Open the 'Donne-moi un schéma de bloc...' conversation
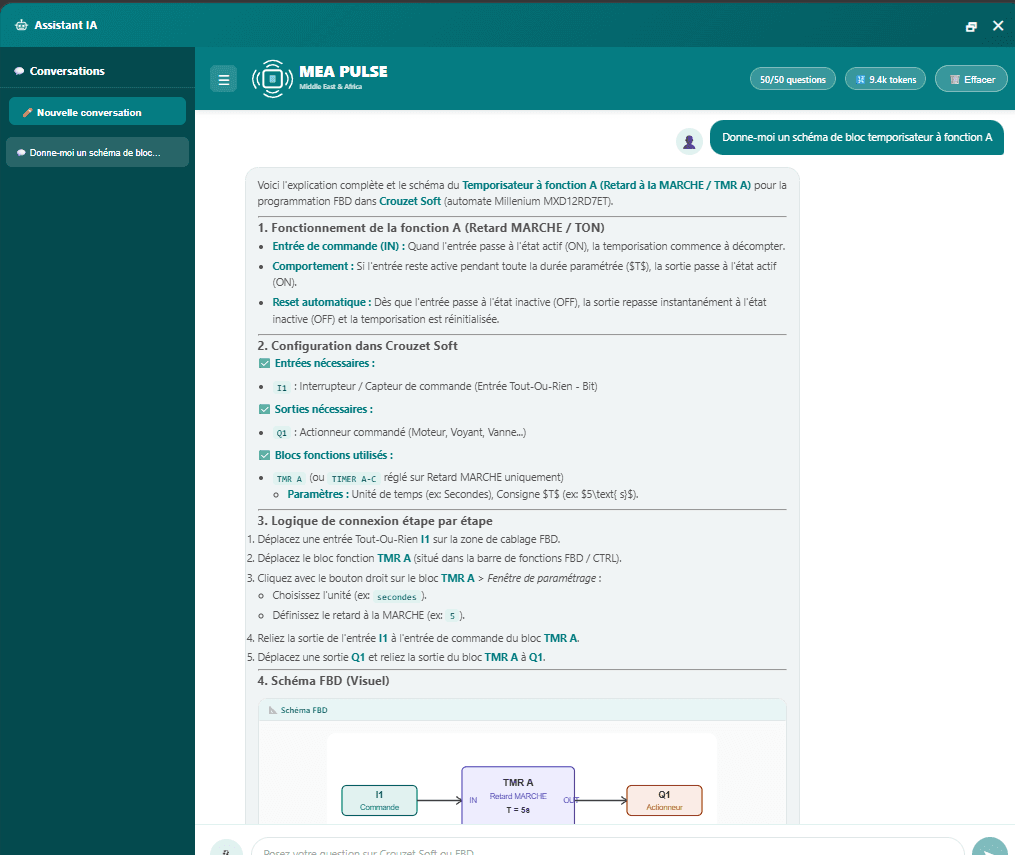The image size is (1015, 855). pyautogui.click(x=97, y=152)
